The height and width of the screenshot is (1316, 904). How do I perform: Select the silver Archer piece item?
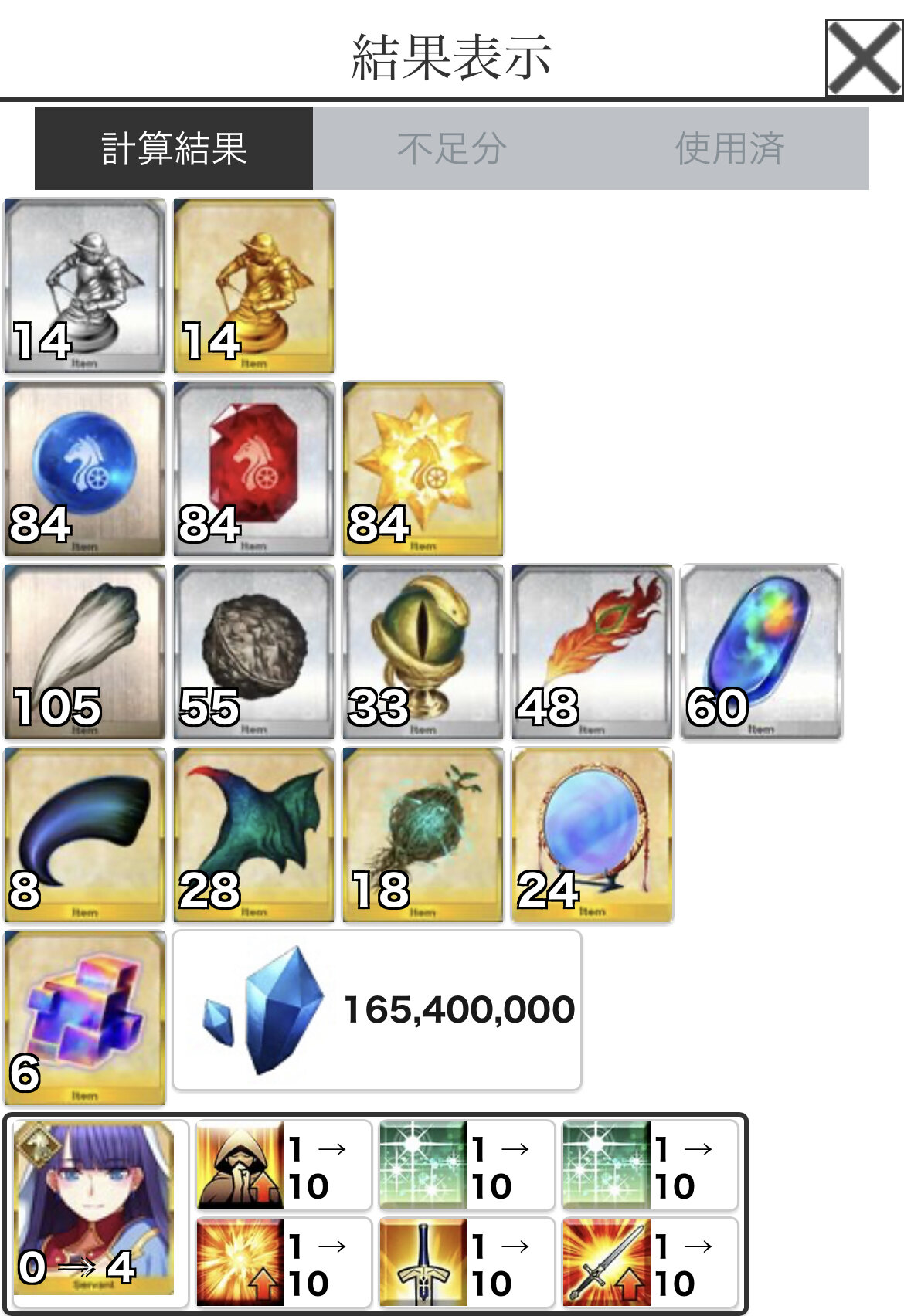pyautogui.click(x=85, y=286)
